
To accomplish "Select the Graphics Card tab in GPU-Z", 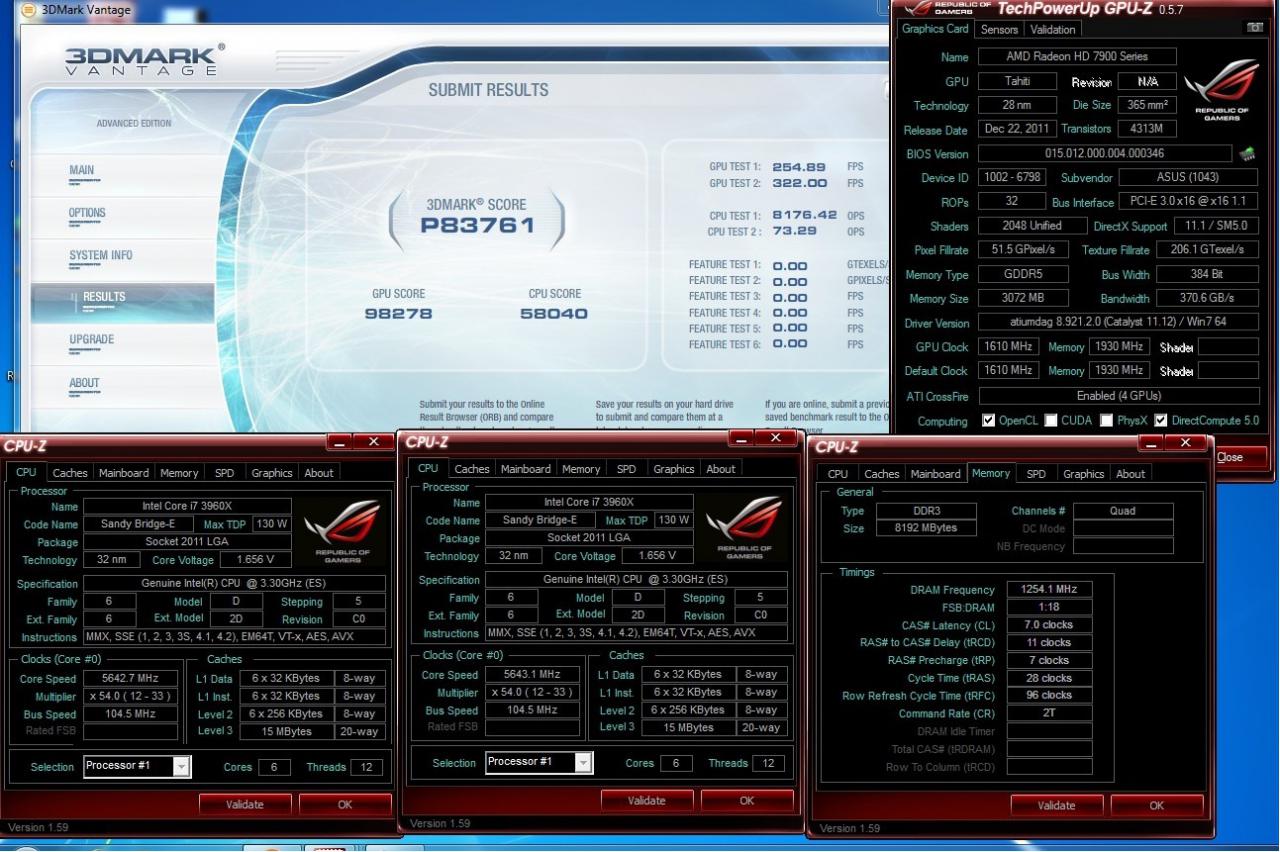I will click(935, 29).
